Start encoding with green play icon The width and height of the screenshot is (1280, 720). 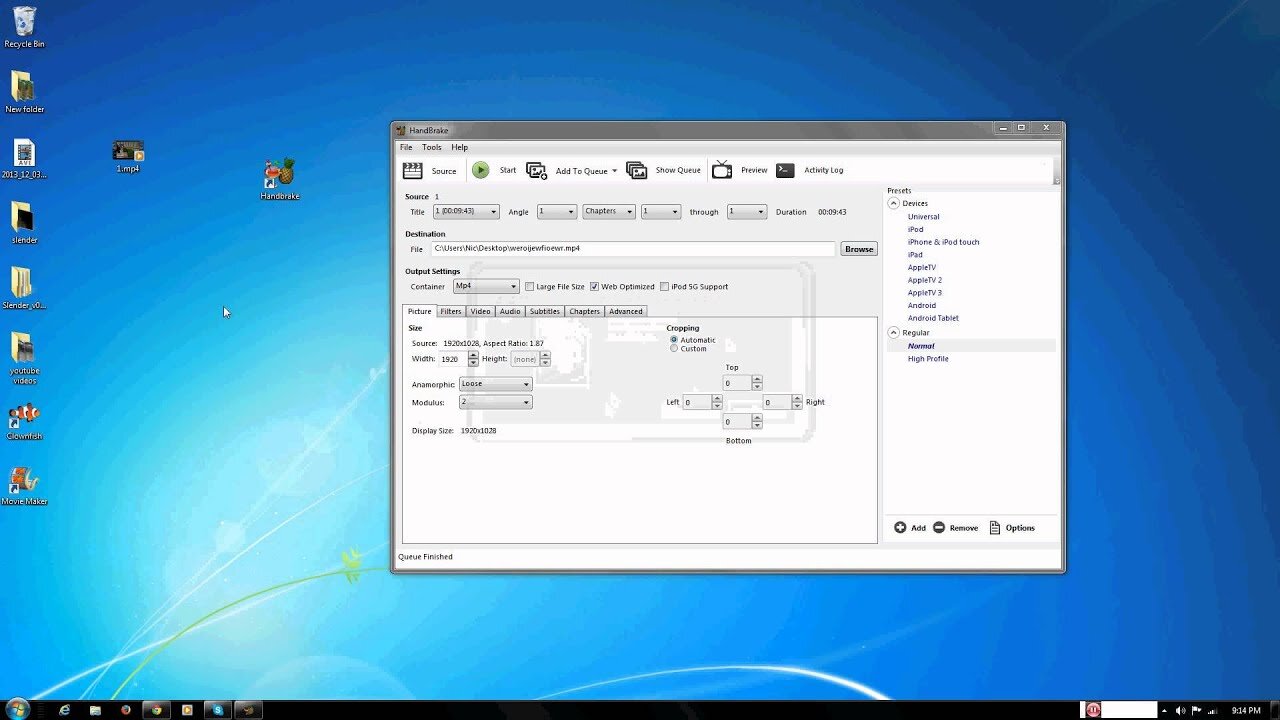(x=481, y=170)
